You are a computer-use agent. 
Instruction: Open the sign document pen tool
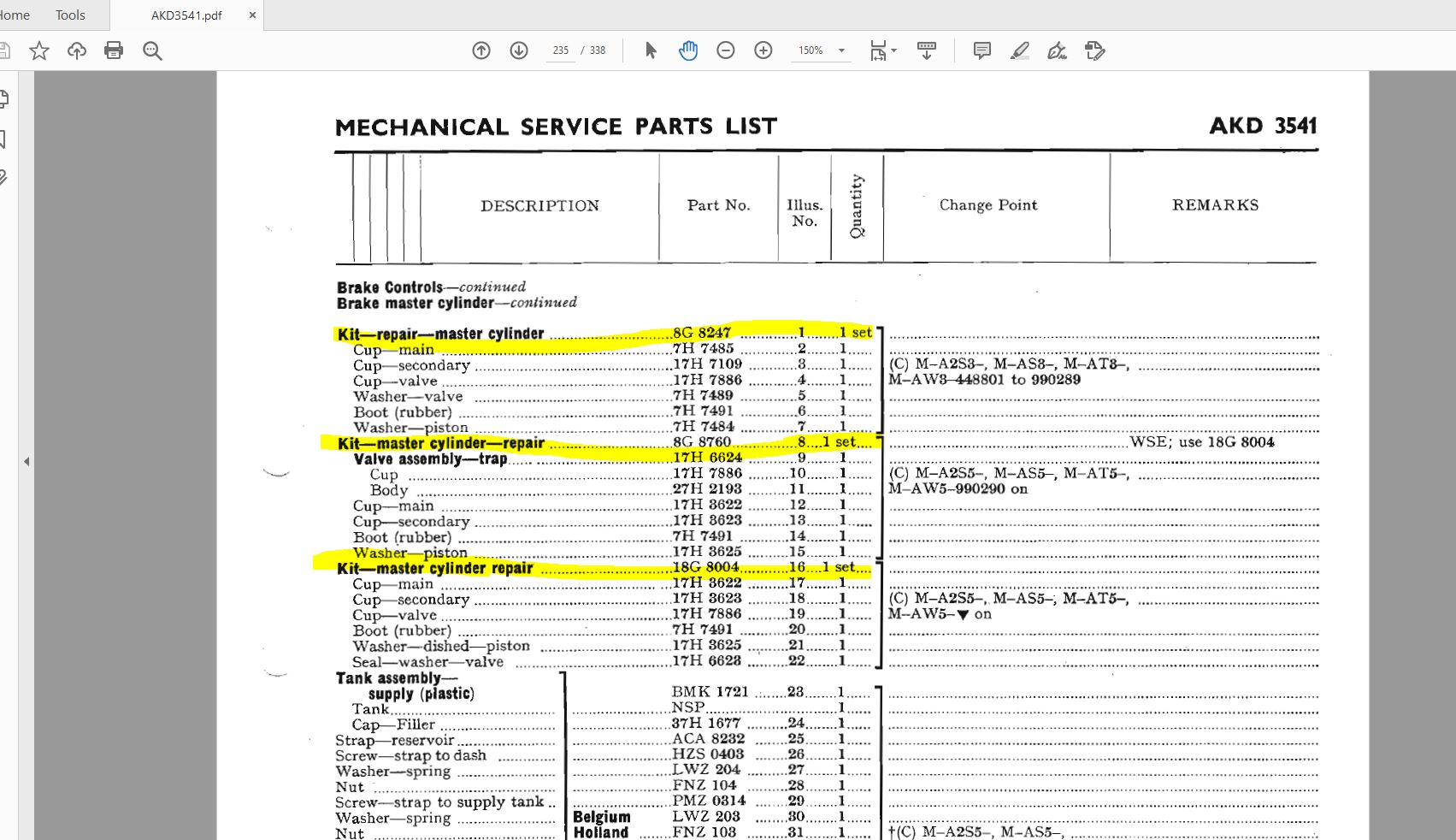(1057, 50)
